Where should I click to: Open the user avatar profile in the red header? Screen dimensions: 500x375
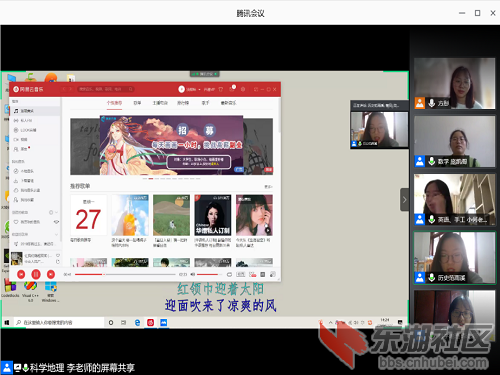[181, 89]
